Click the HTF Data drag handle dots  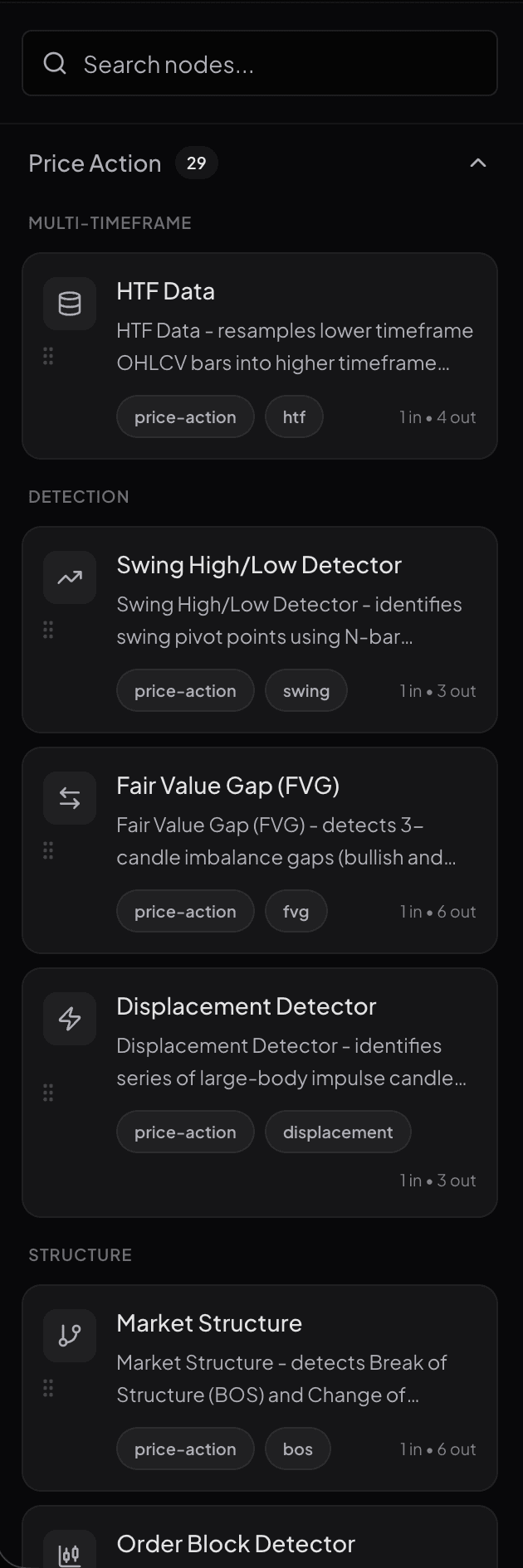(48, 356)
